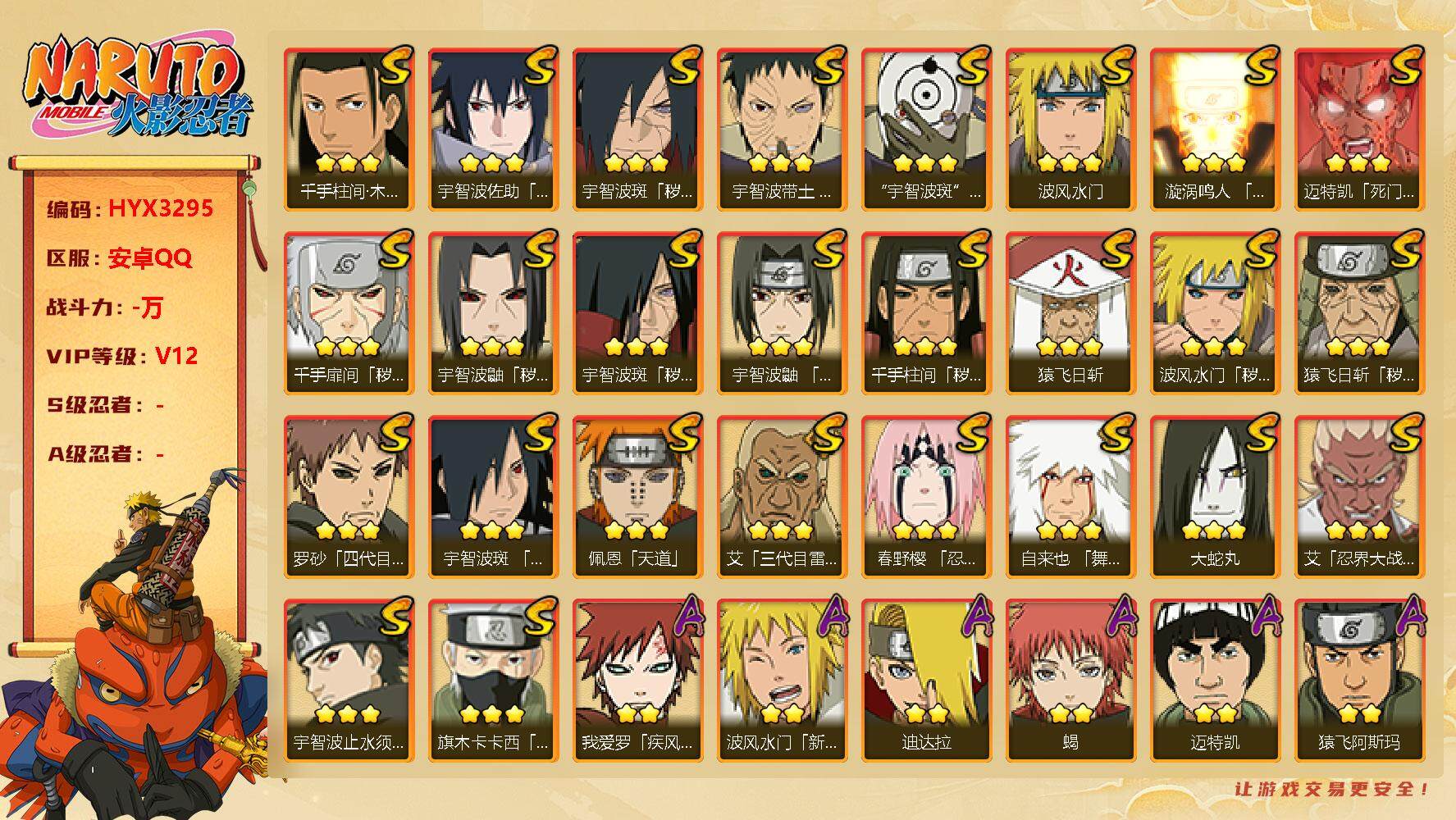Click the 区服 安卓QQ server label
This screenshot has height=820, width=1456.
[x=119, y=258]
